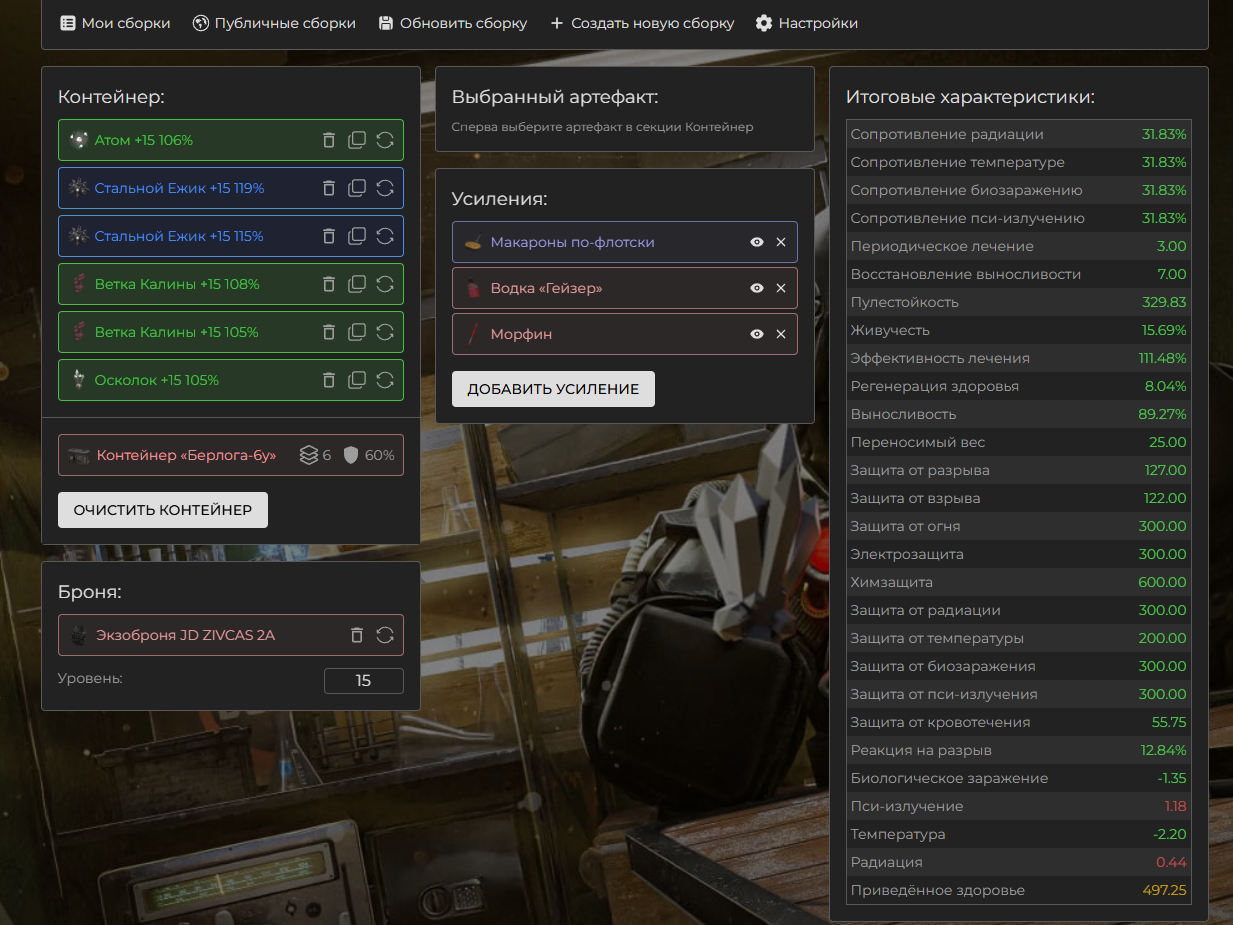Go to Публичные сборки
The height and width of the screenshot is (925, 1233).
point(274,23)
